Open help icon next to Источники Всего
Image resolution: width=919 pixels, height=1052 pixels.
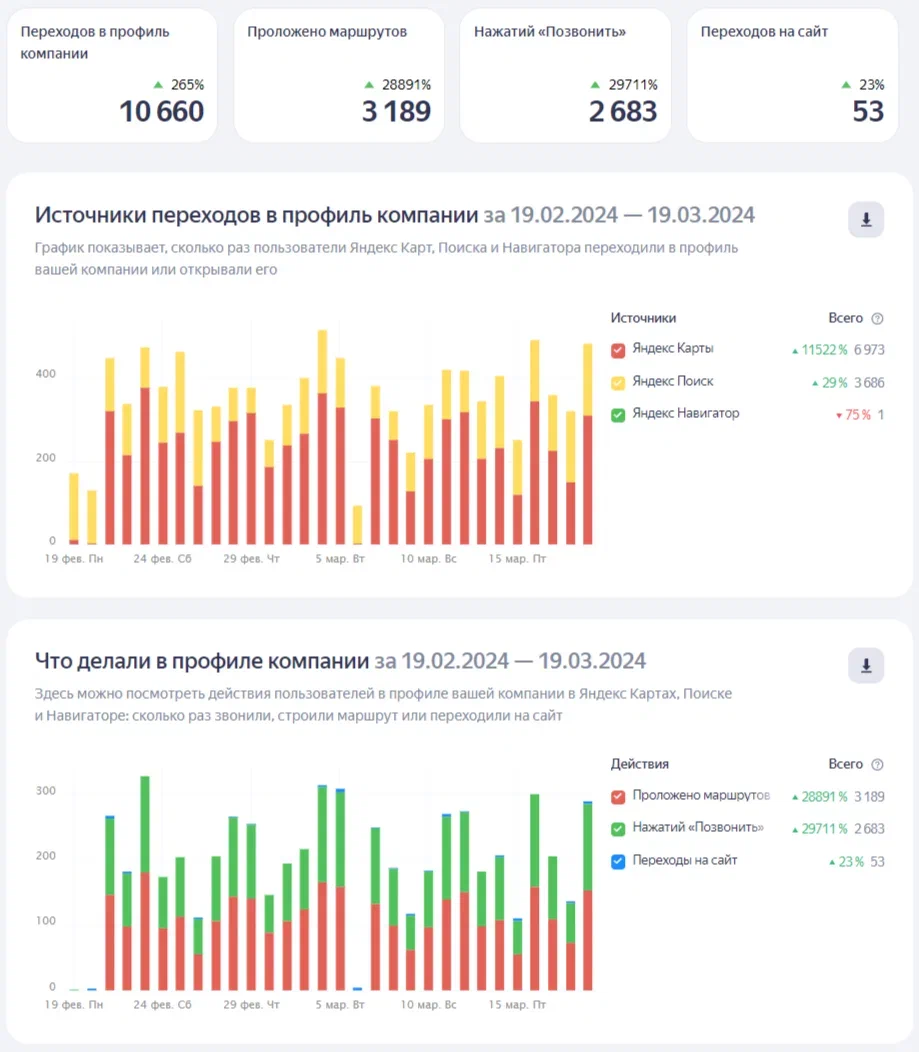pyautogui.click(x=877, y=319)
